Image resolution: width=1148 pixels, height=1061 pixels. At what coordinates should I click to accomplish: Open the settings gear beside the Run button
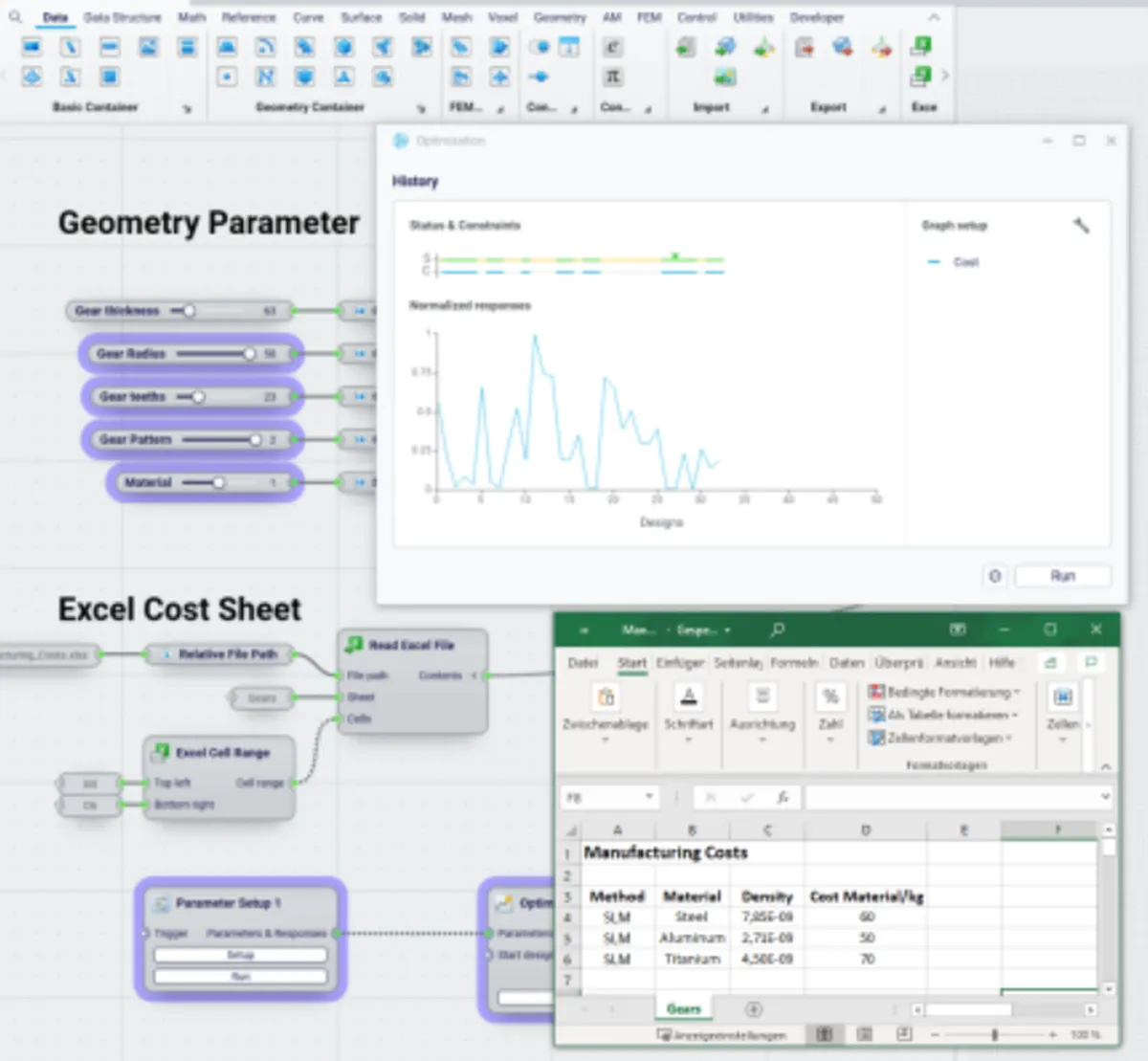(x=995, y=576)
